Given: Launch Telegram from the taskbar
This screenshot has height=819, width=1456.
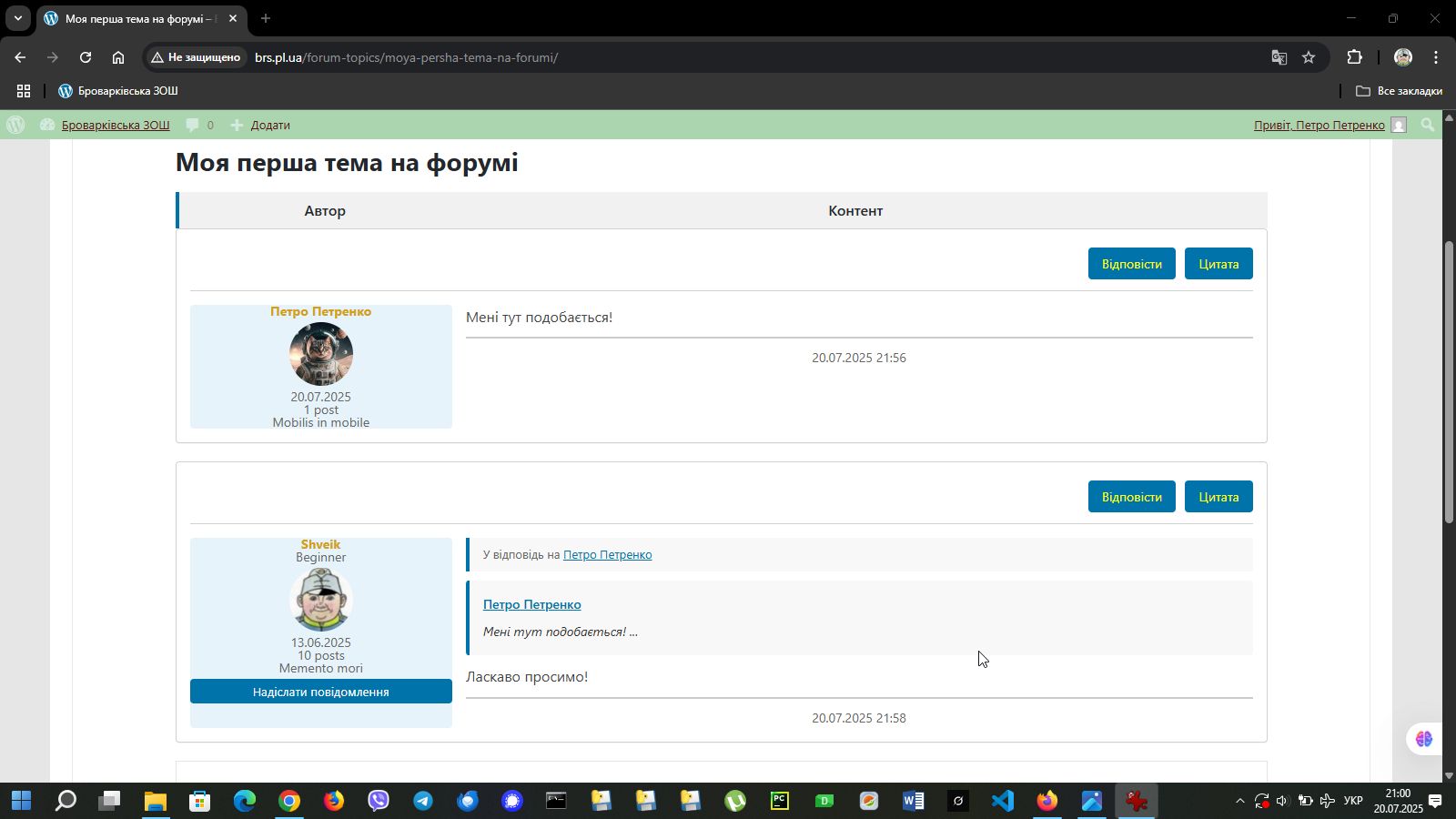Looking at the screenshot, I should [423, 801].
